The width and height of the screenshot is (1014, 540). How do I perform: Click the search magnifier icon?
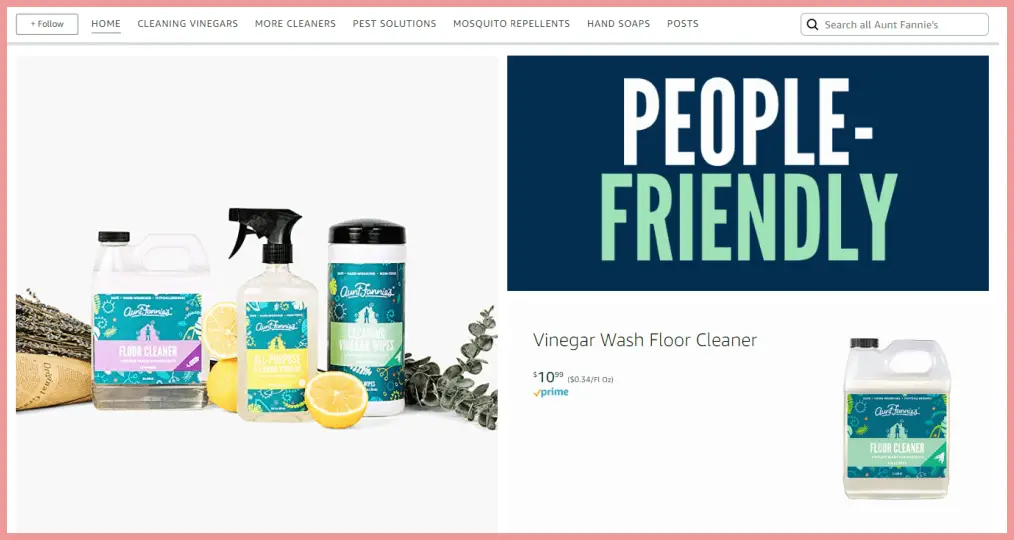[812, 25]
